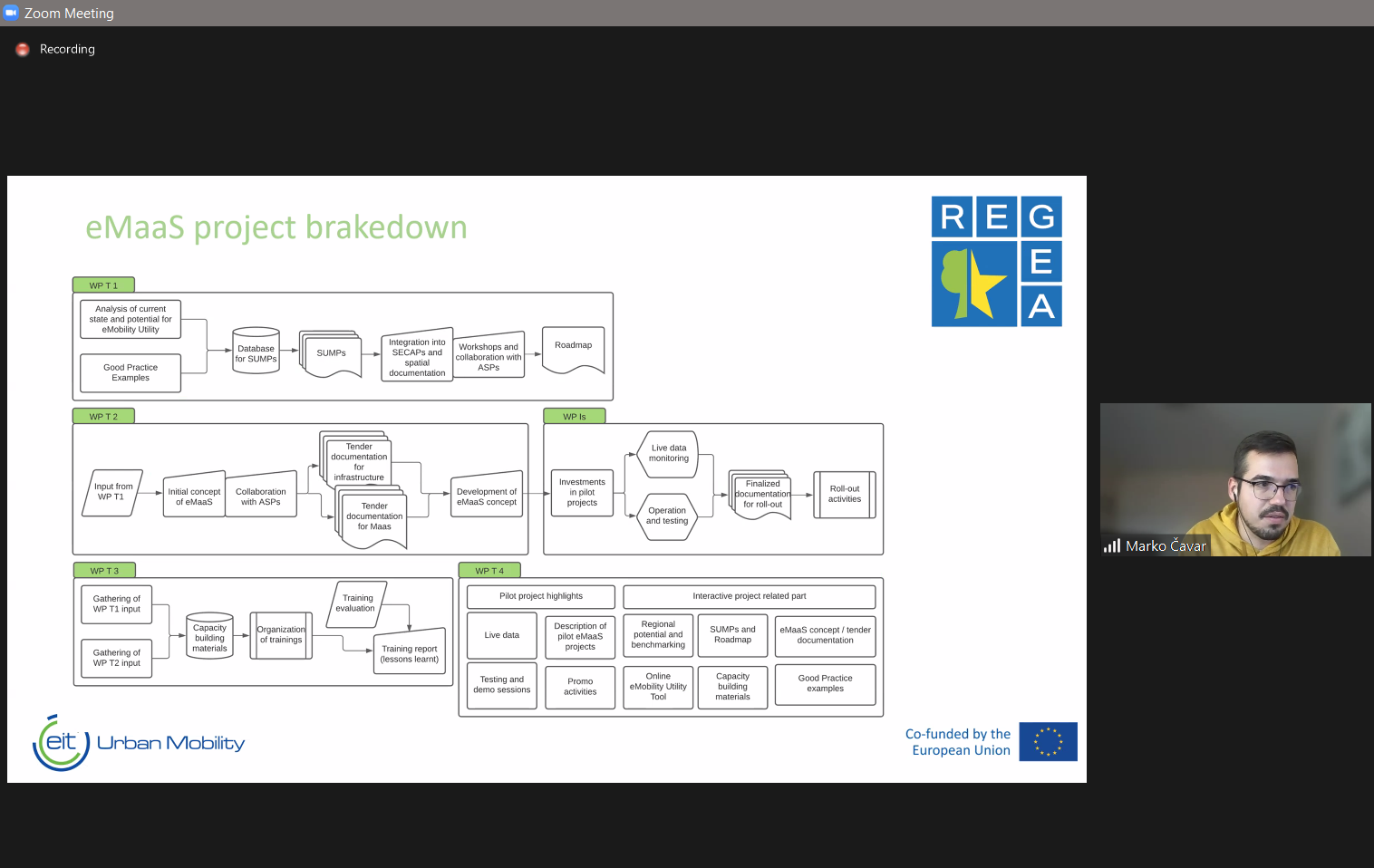The height and width of the screenshot is (868, 1374).
Task: Click the red Recording indicator icon
Action: pos(23,50)
